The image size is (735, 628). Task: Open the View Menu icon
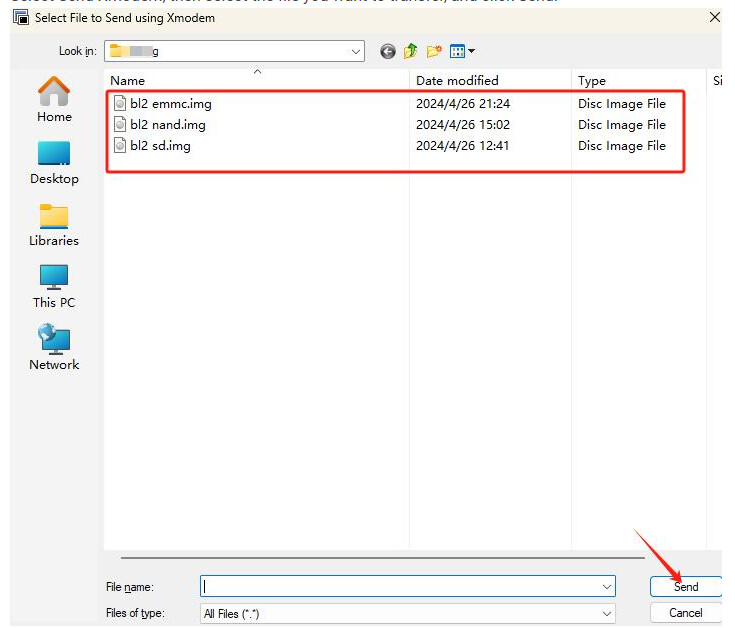tap(462, 52)
